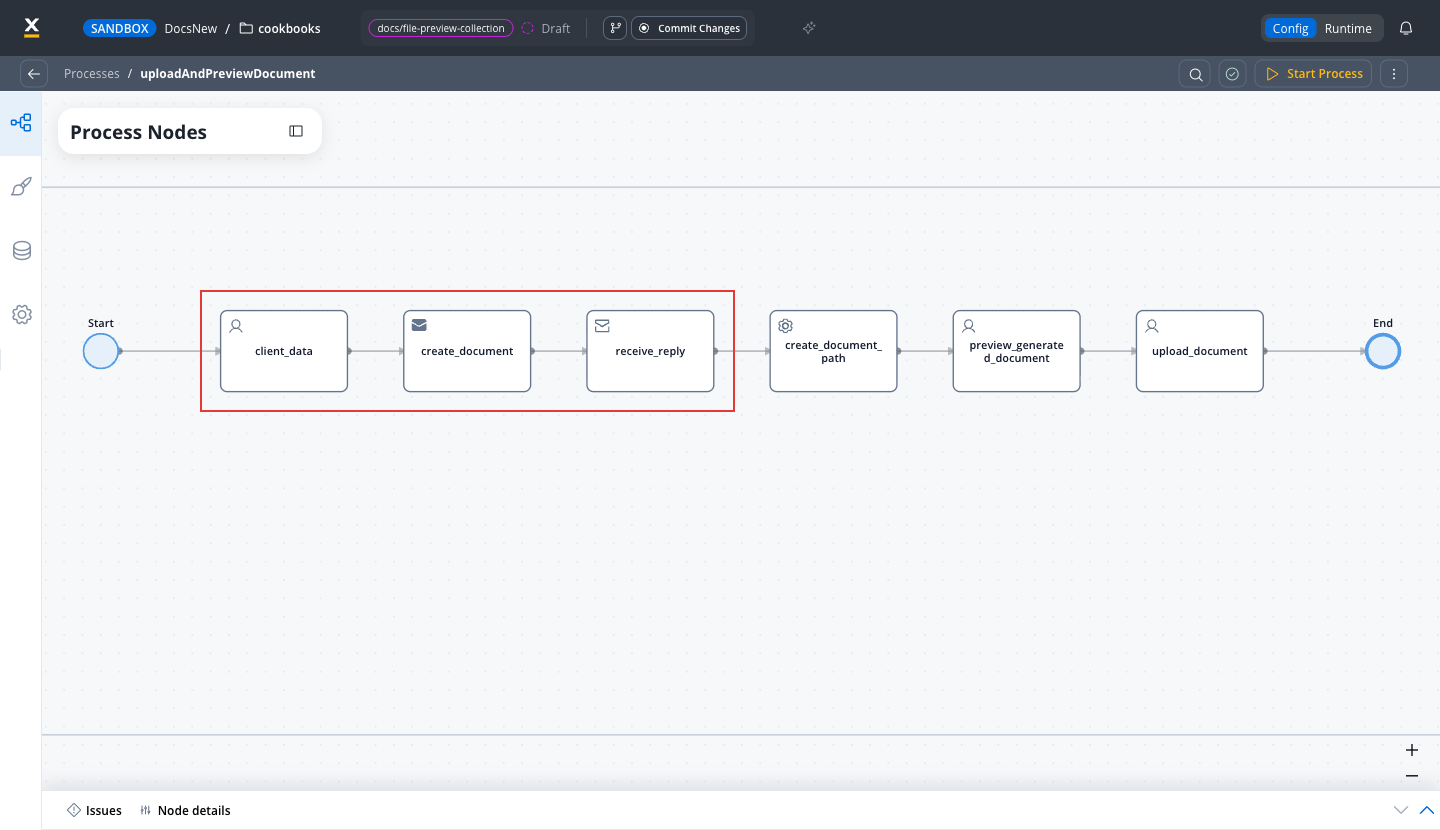This screenshot has height=830, width=1440.
Task: Select the preview_generated_document node
Action: (1016, 351)
